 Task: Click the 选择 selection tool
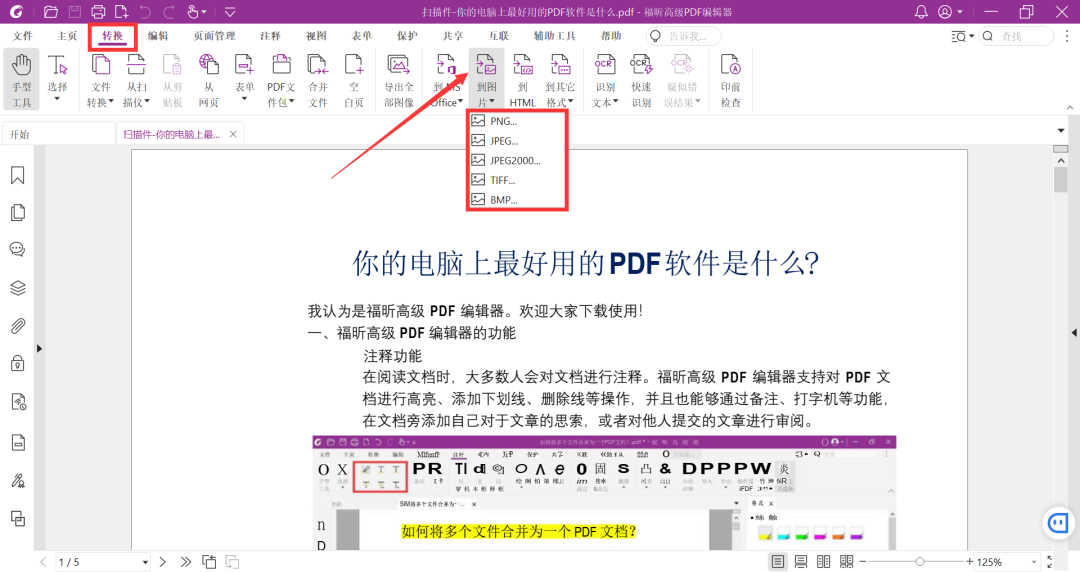pos(57,80)
